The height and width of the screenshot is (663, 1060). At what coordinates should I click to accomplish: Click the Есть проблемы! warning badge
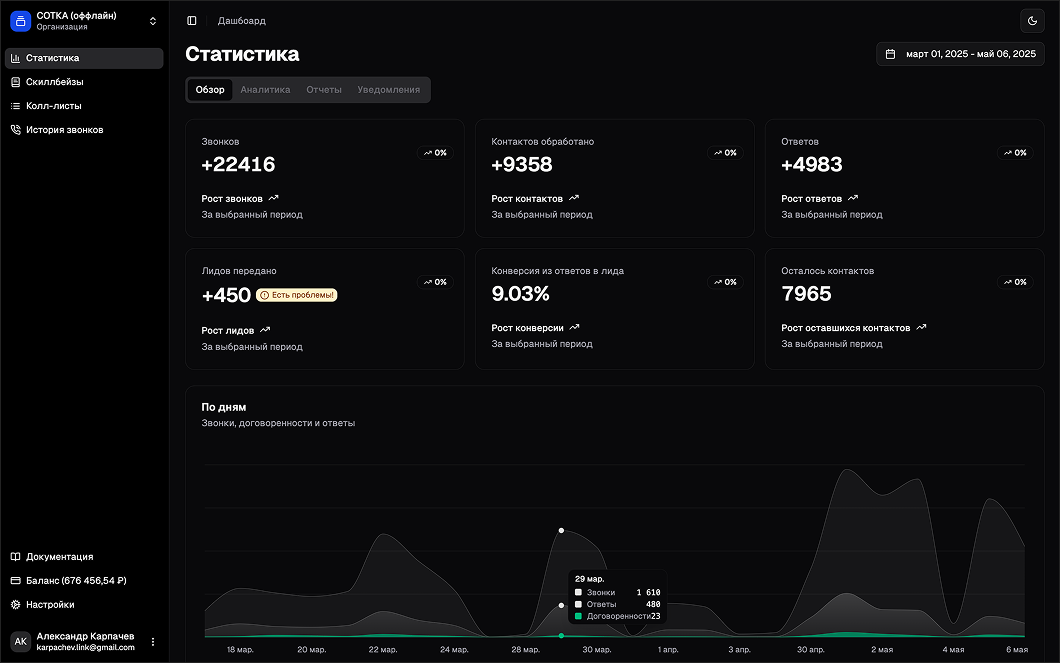click(297, 295)
